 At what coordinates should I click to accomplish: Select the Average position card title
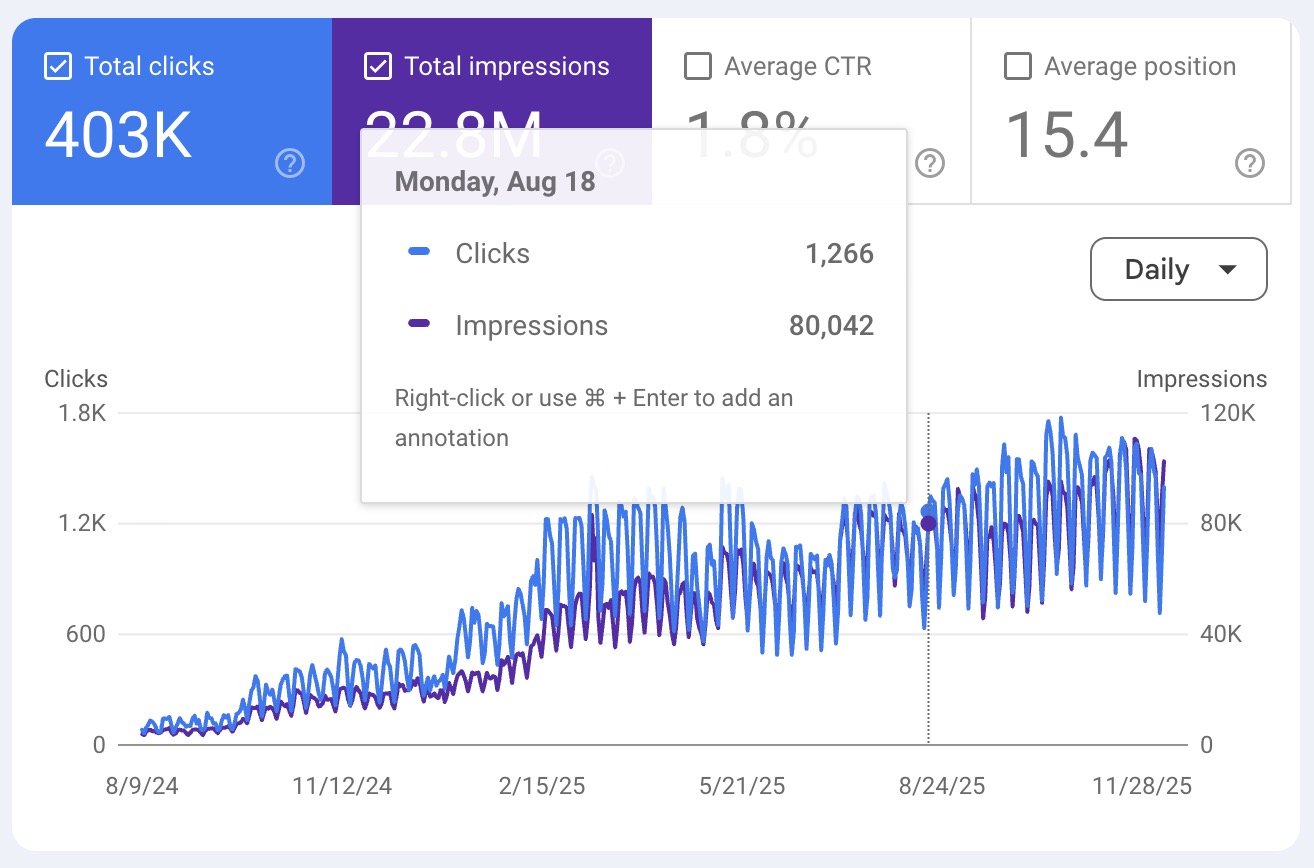1139,67
